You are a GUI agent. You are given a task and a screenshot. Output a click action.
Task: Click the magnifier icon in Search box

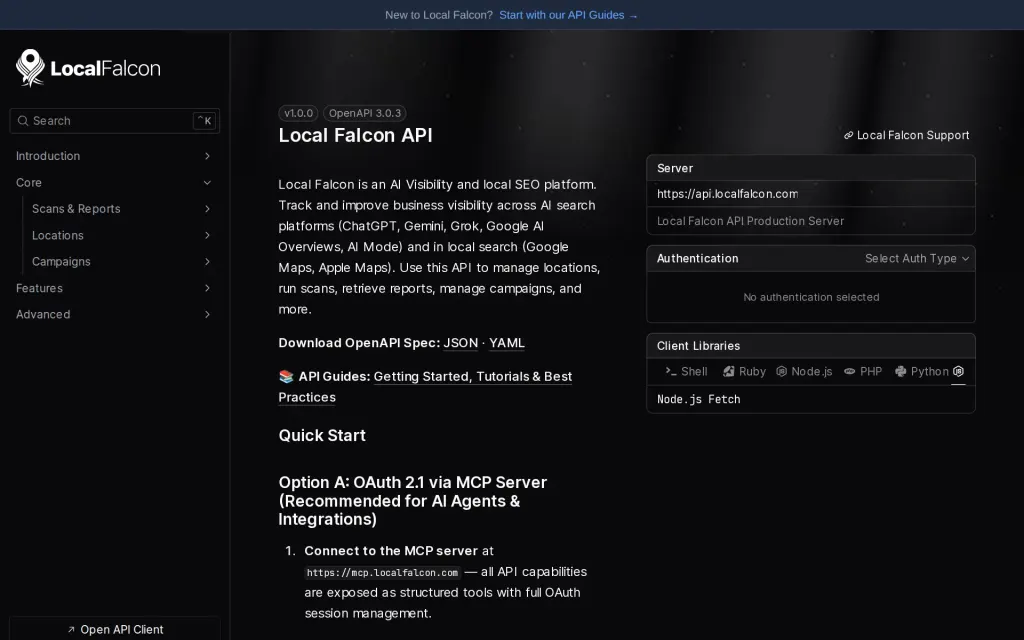tap(23, 121)
